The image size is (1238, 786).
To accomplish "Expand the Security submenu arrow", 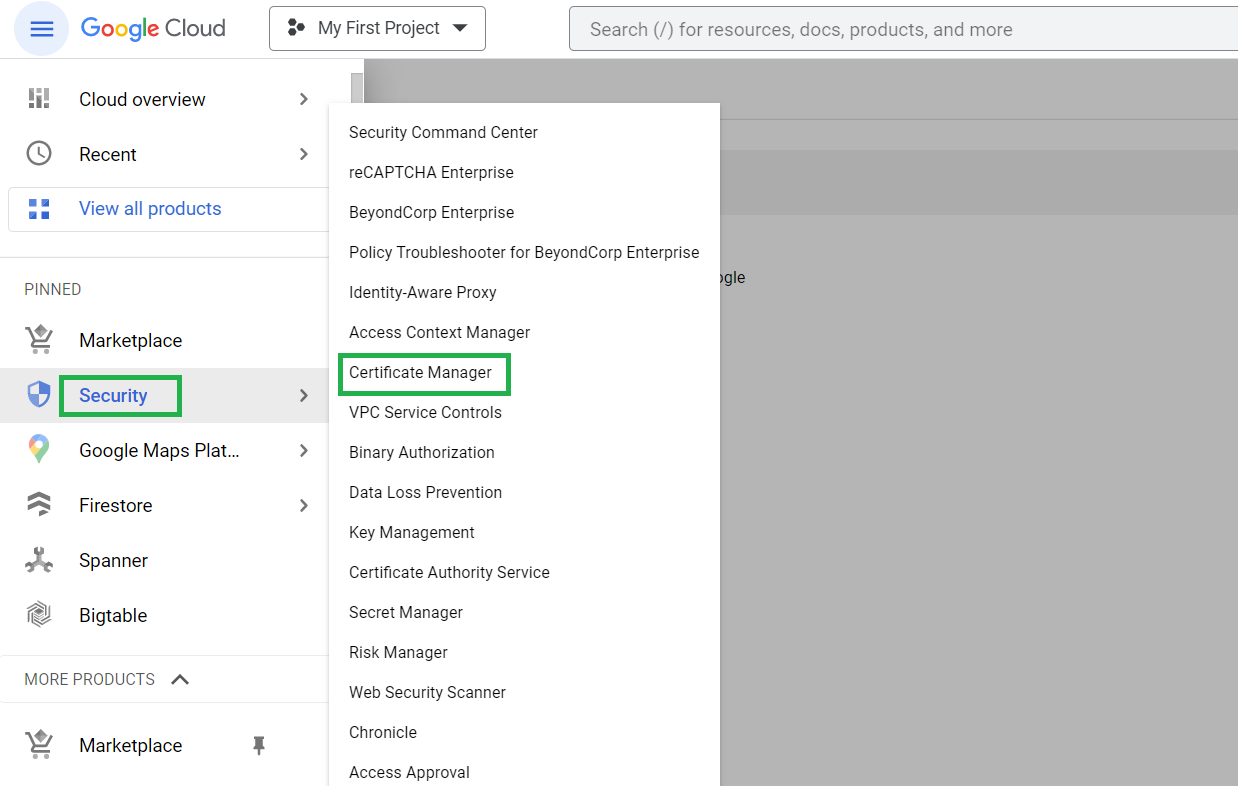I will coord(304,395).
